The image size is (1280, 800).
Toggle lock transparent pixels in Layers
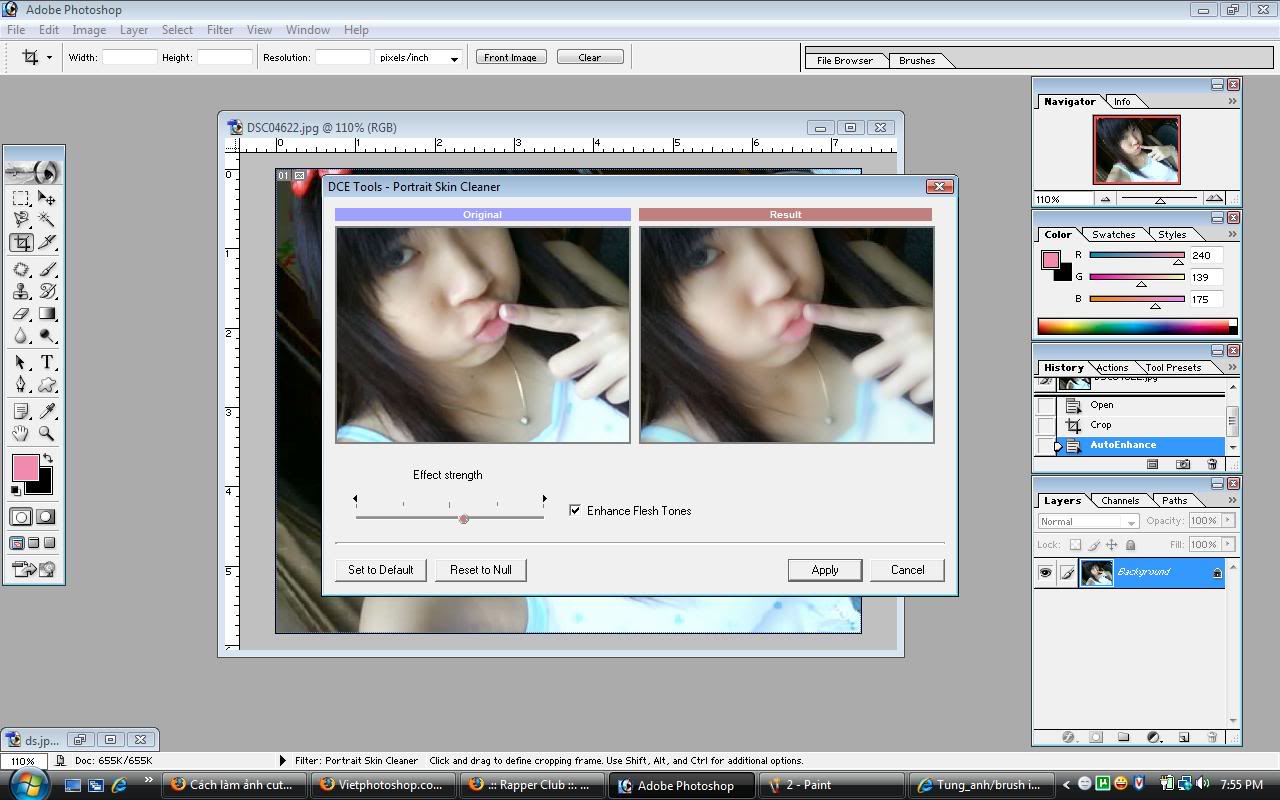1075,545
